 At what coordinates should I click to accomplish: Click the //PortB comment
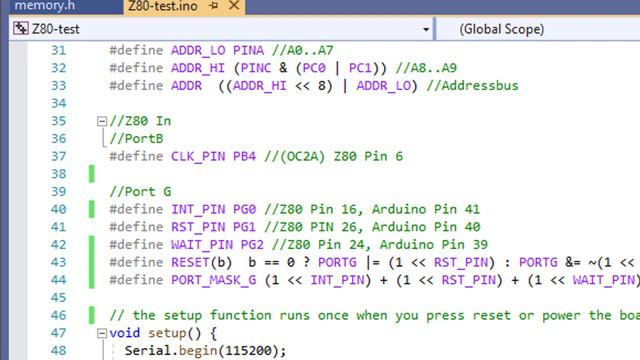pyautogui.click(x=136, y=139)
